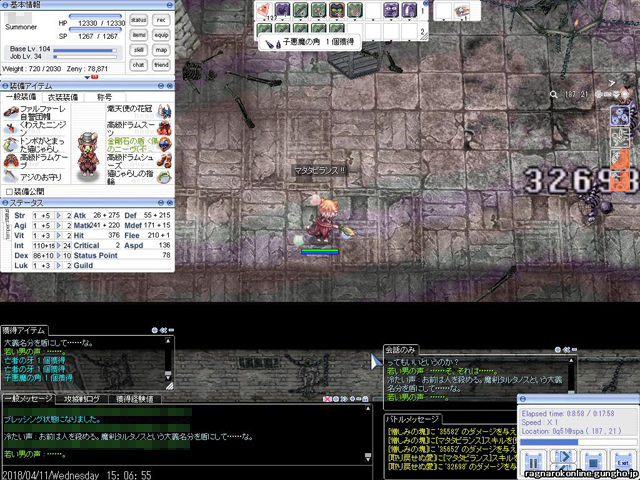Select the バトルメッセージ window tab
Viewport: 640px width, 480px height.
click(x=412, y=419)
